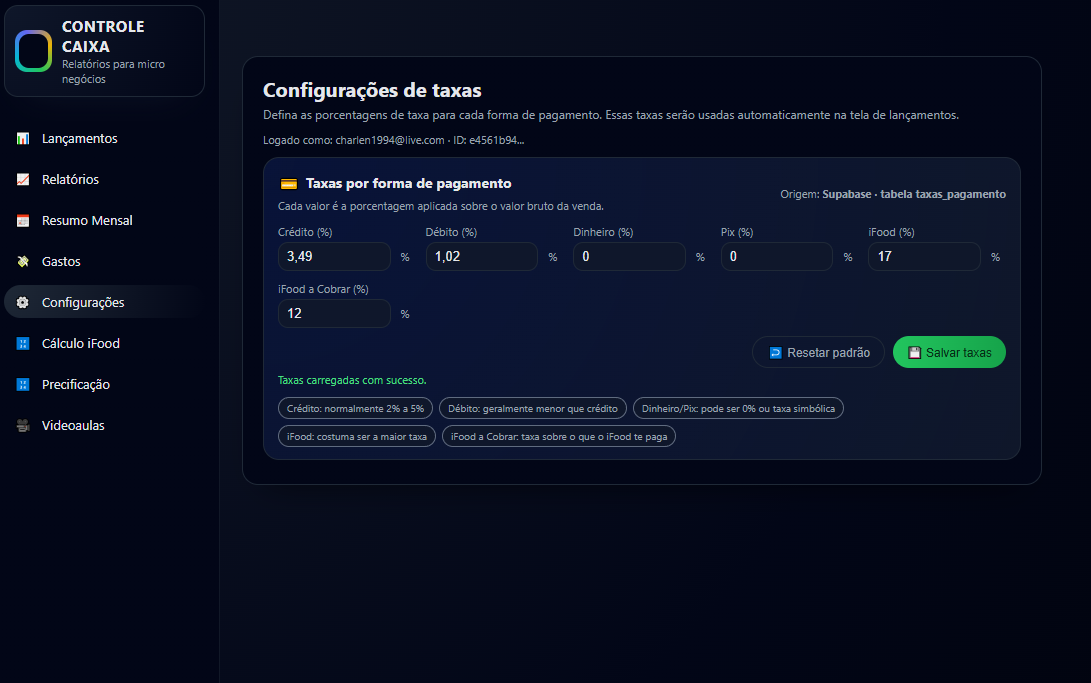Viewport: 1091px width, 683px height.
Task: Select the Gastos icon in the sidebar
Action: coord(21,261)
